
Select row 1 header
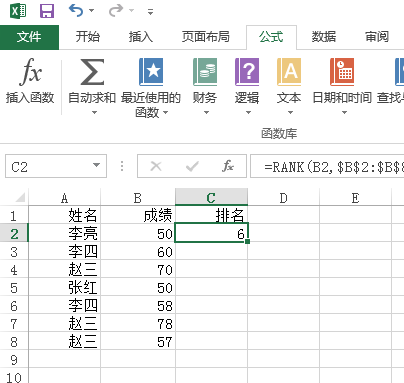point(14,216)
